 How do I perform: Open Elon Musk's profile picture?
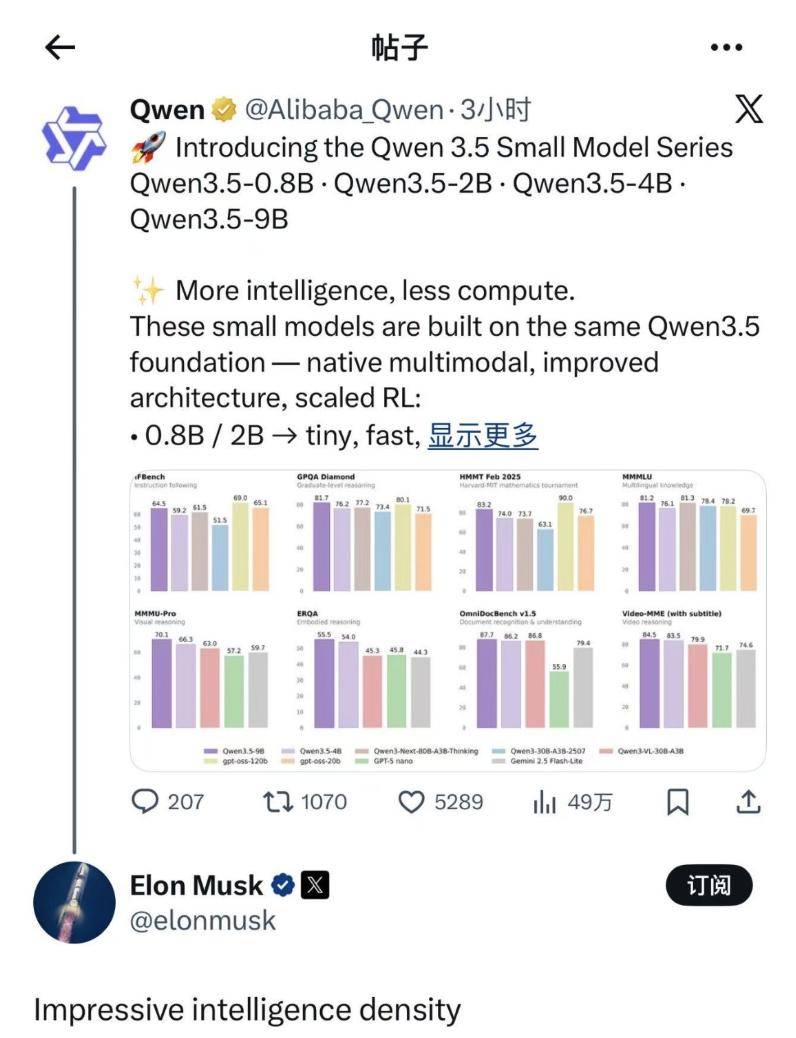(x=74, y=901)
